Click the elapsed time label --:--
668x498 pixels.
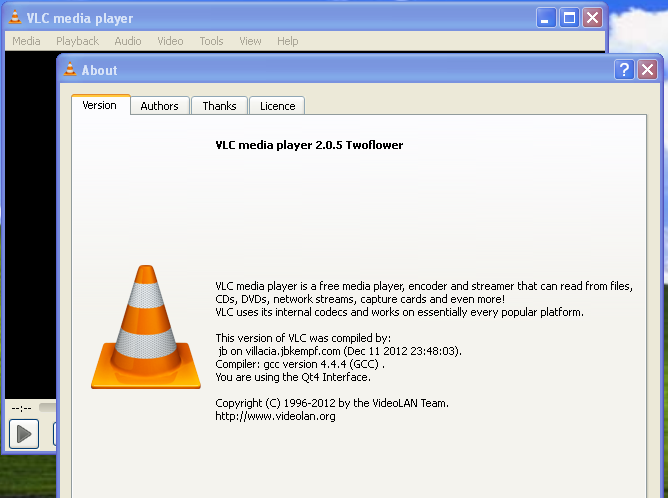click(21, 409)
